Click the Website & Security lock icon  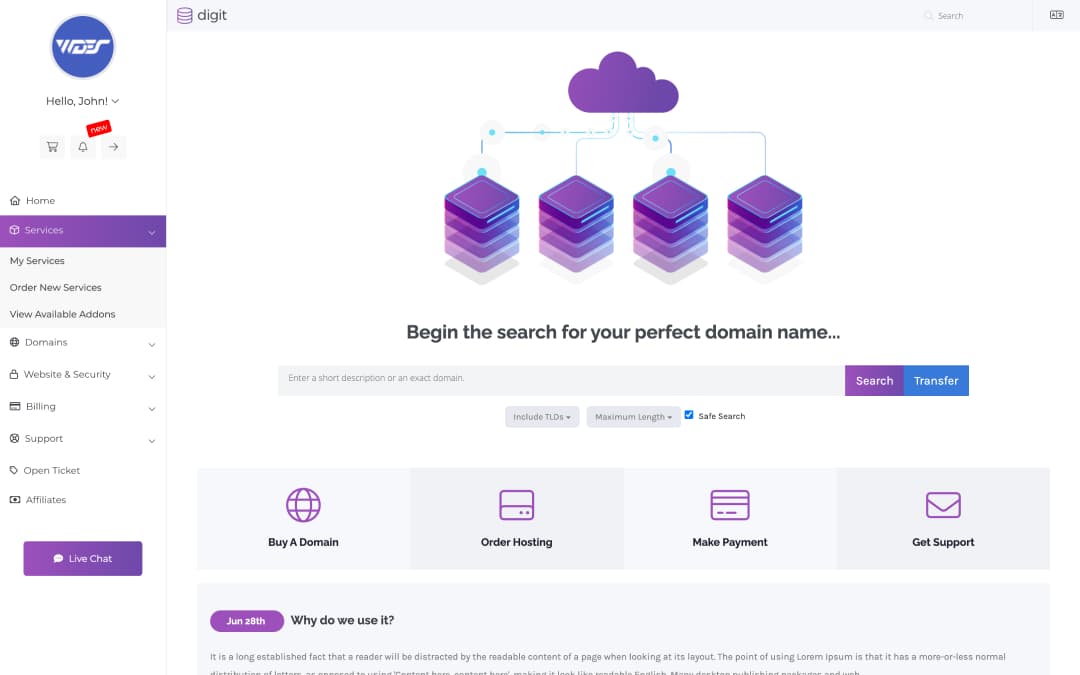click(x=14, y=374)
